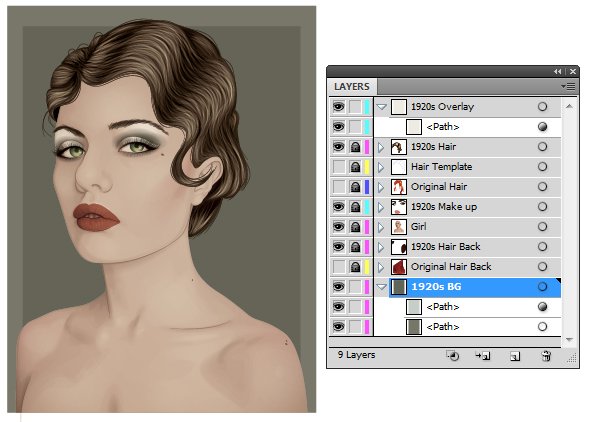Collapse the Layers panel with the double-arrow icon
The height and width of the screenshot is (422, 591).
click(x=557, y=71)
